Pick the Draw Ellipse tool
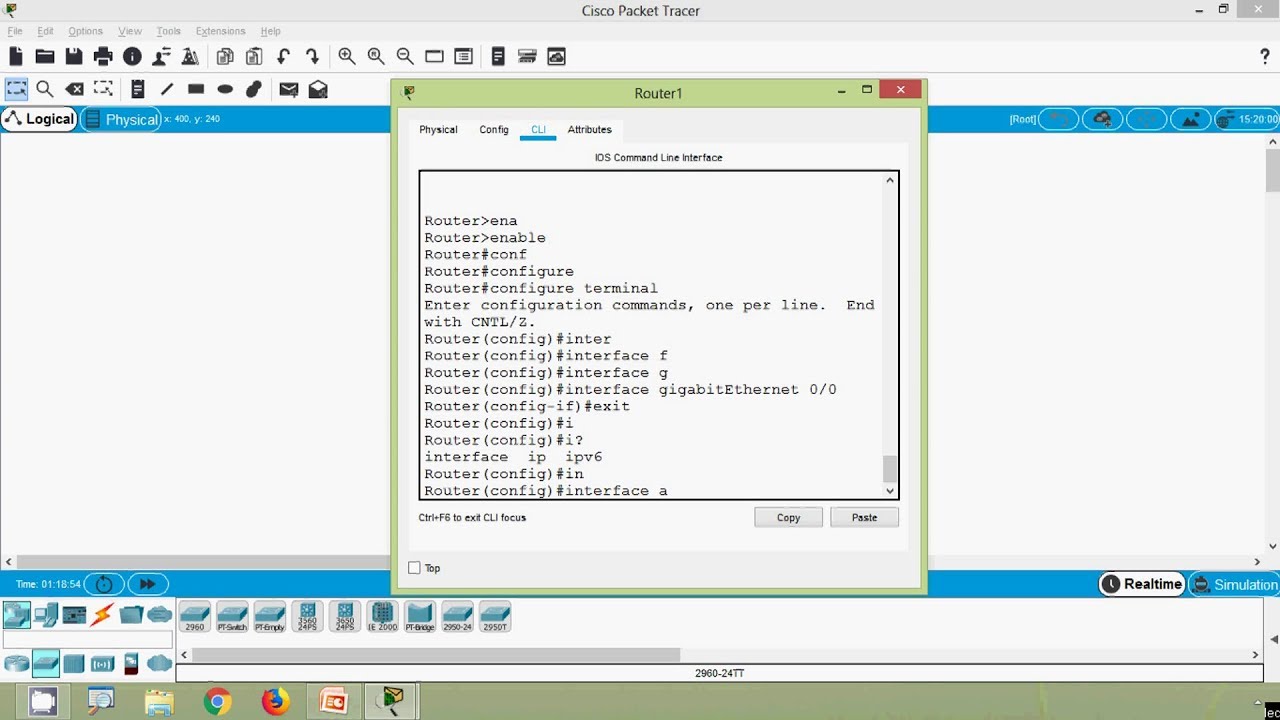Image resolution: width=1280 pixels, height=720 pixels. click(225, 89)
